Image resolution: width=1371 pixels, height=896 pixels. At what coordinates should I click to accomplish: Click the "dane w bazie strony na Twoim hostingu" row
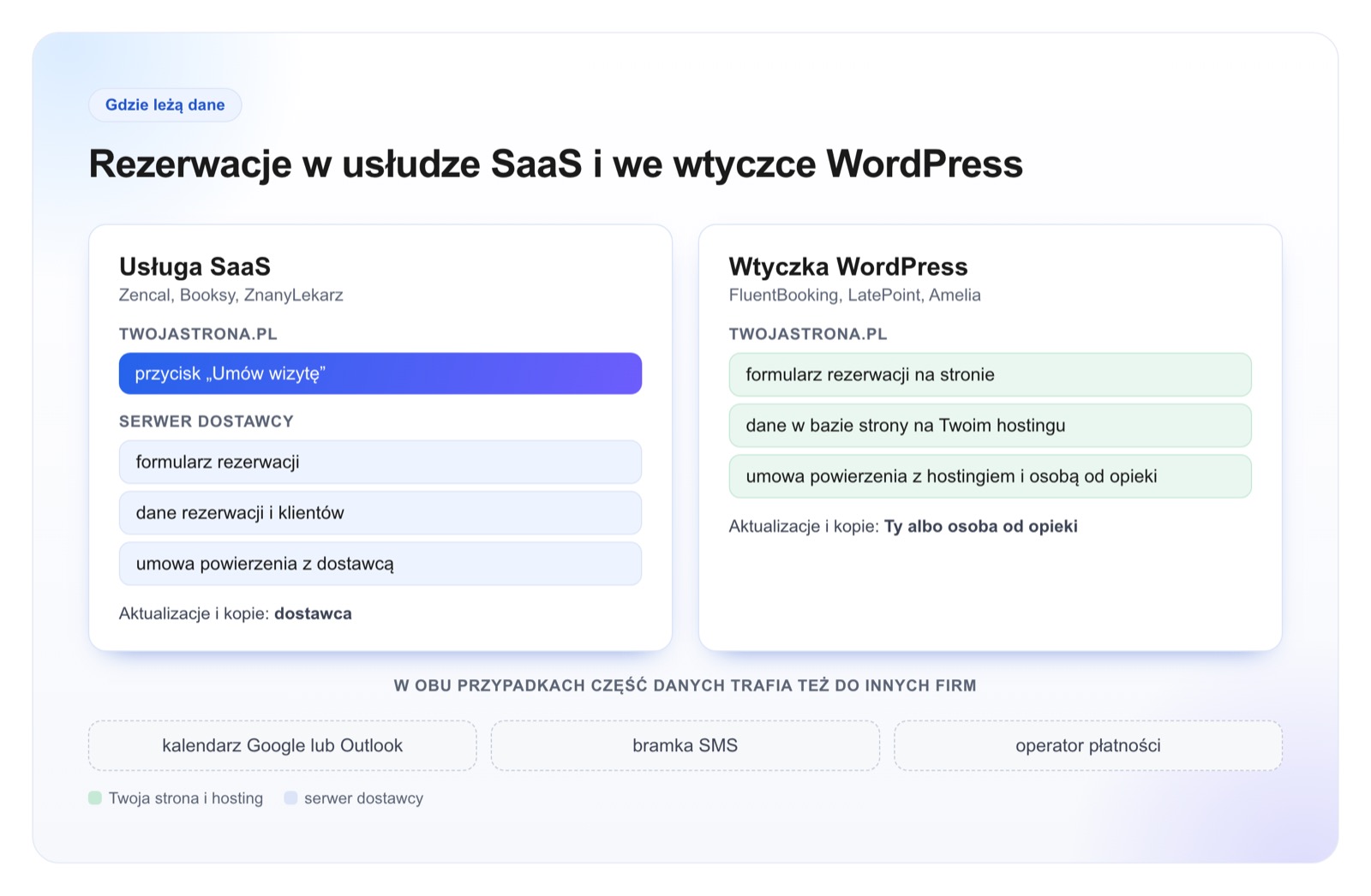click(991, 426)
